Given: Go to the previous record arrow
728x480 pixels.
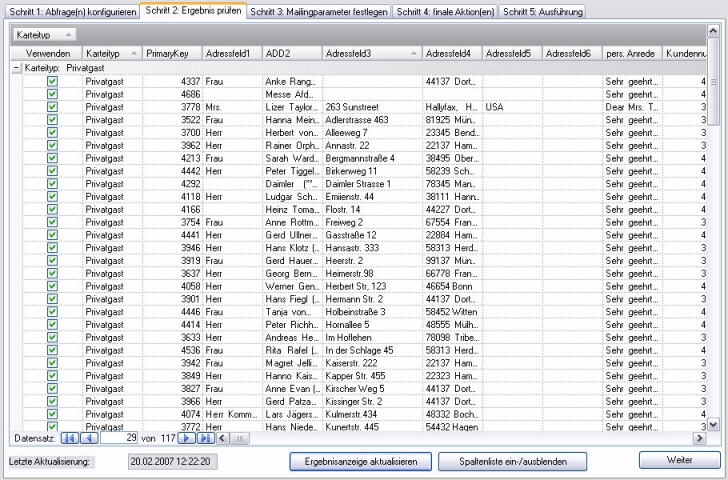Looking at the screenshot, I should pos(89,438).
